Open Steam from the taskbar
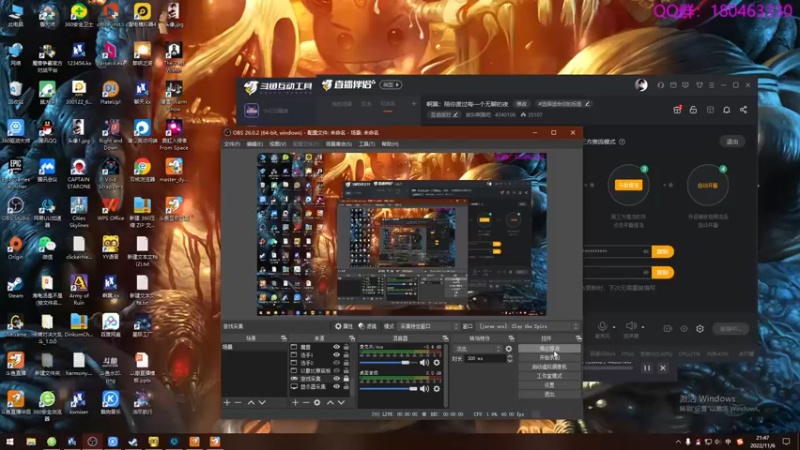The image size is (800, 450). [133, 442]
